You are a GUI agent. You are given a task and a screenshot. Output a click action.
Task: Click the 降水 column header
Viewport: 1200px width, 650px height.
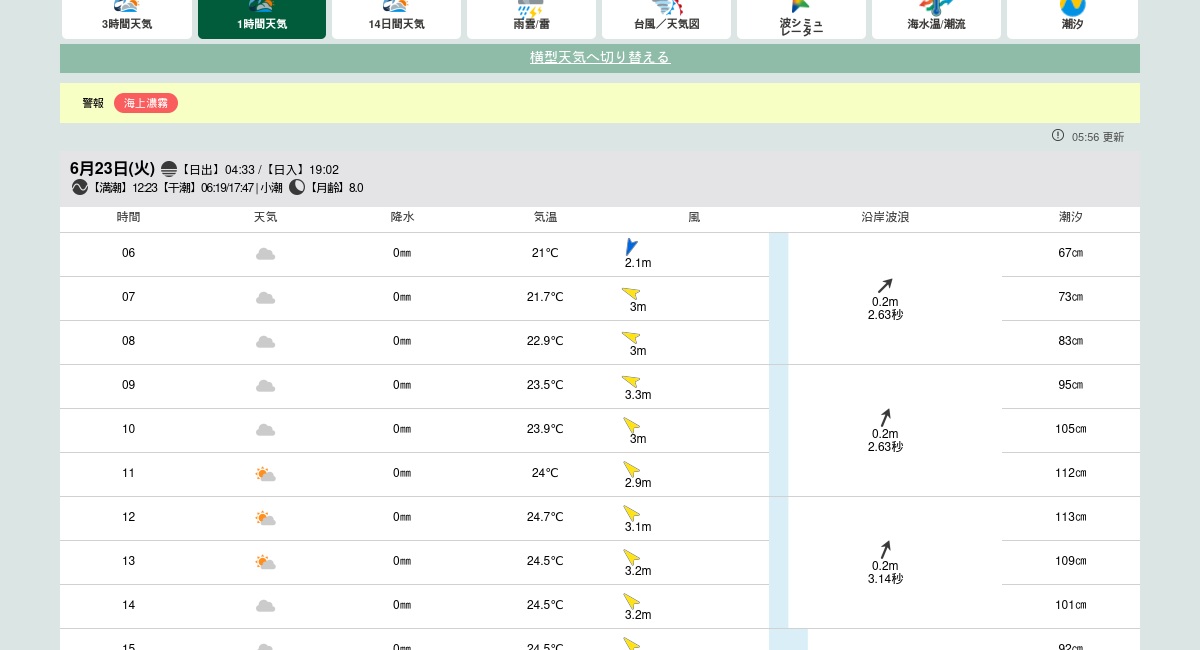tap(402, 217)
